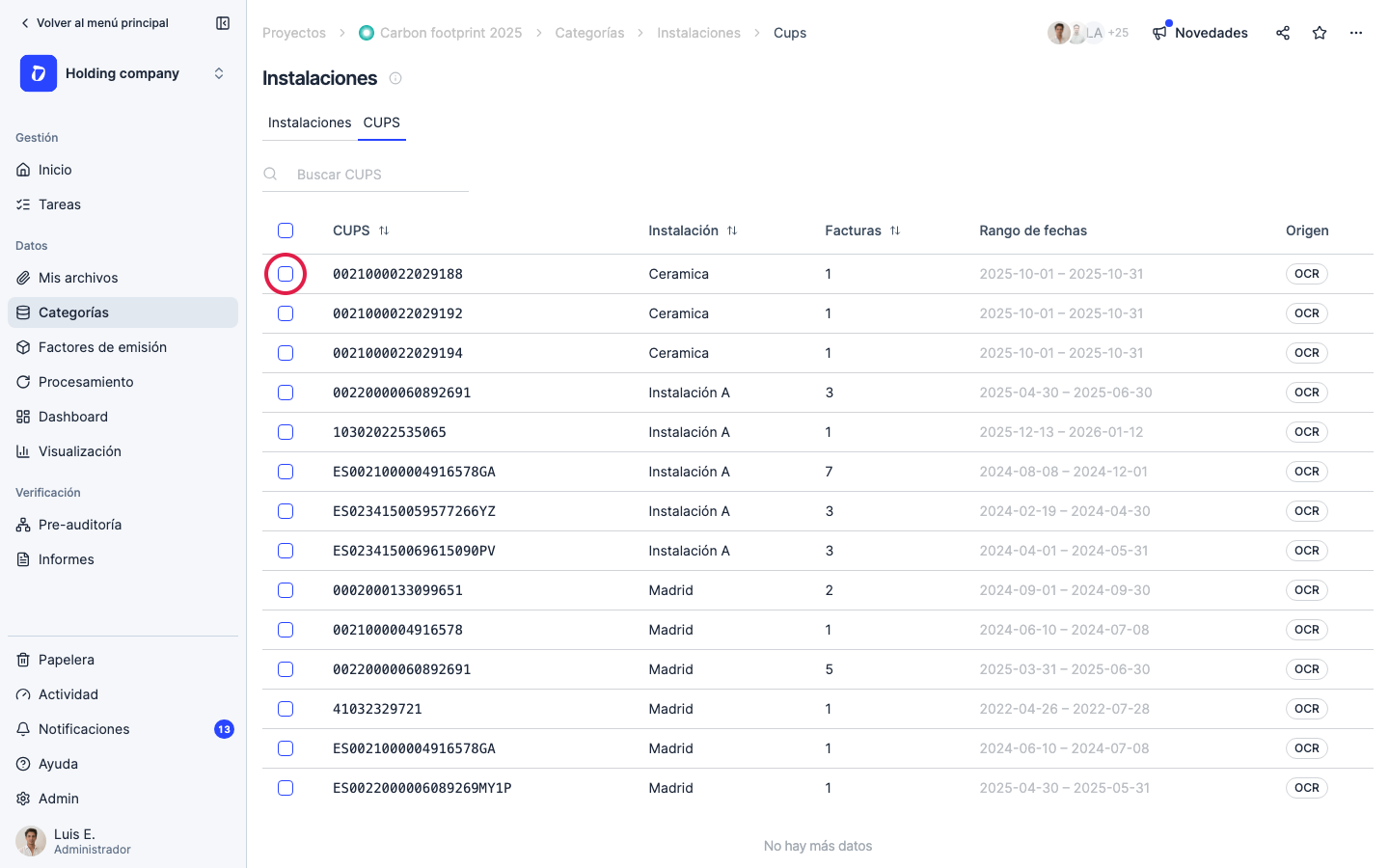Image resolution: width=1389 pixels, height=868 pixels.
Task: Click date range 2022-04-26 – 2022-07-28
Action: pos(1065,709)
